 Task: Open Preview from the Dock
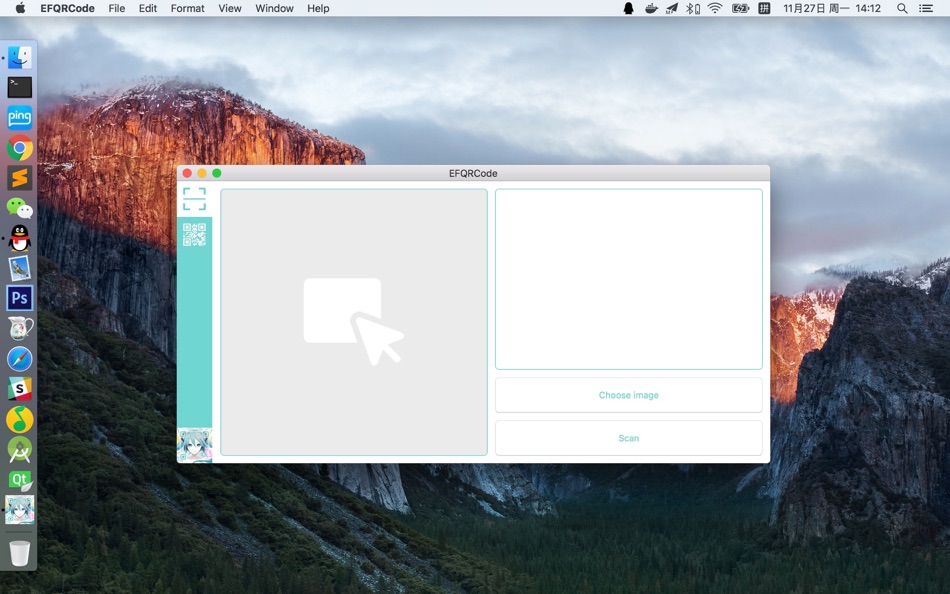(19, 269)
